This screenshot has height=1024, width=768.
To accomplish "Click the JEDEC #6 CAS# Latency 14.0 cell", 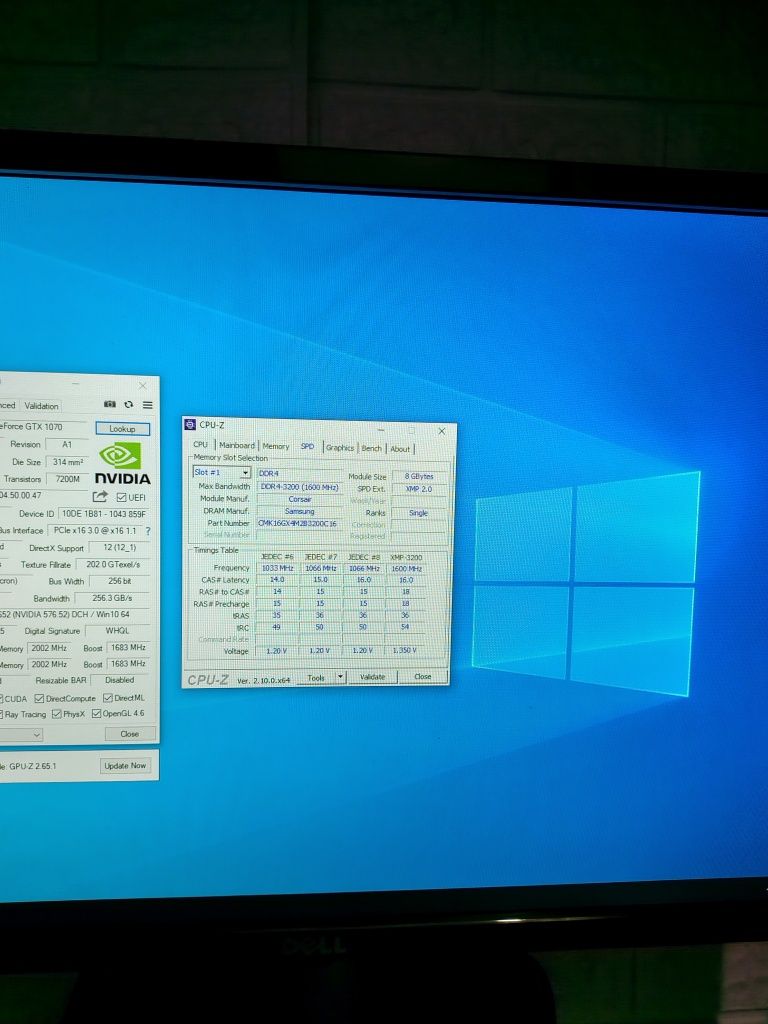I will [x=277, y=579].
